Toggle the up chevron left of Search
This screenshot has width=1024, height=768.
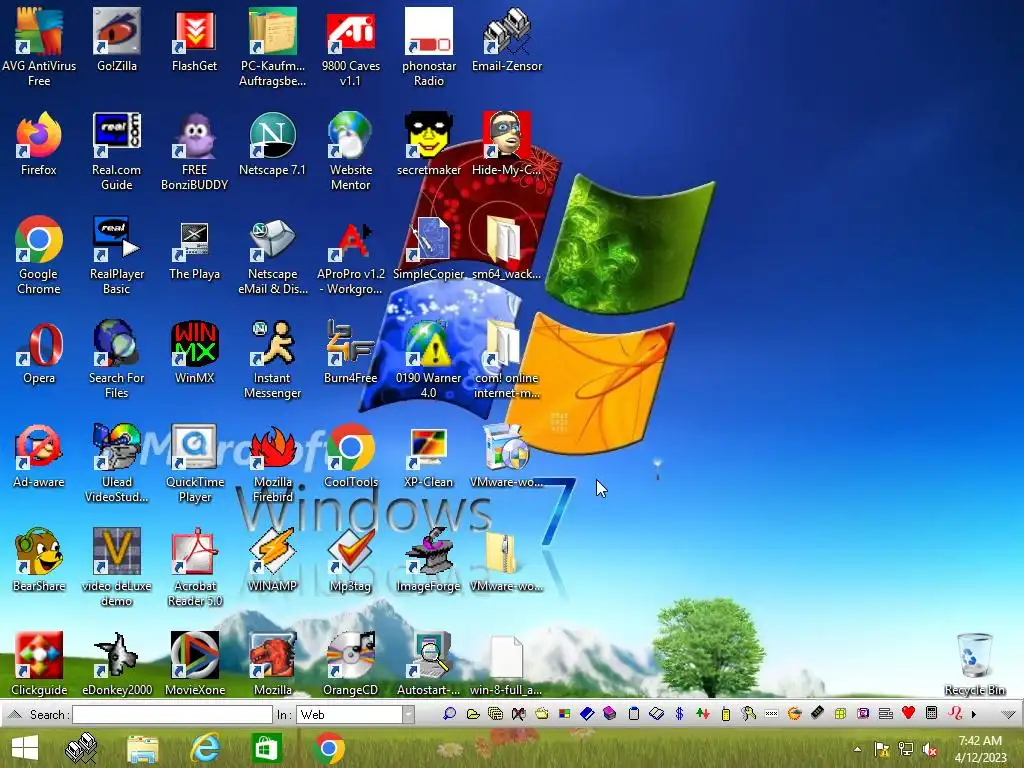(14, 714)
